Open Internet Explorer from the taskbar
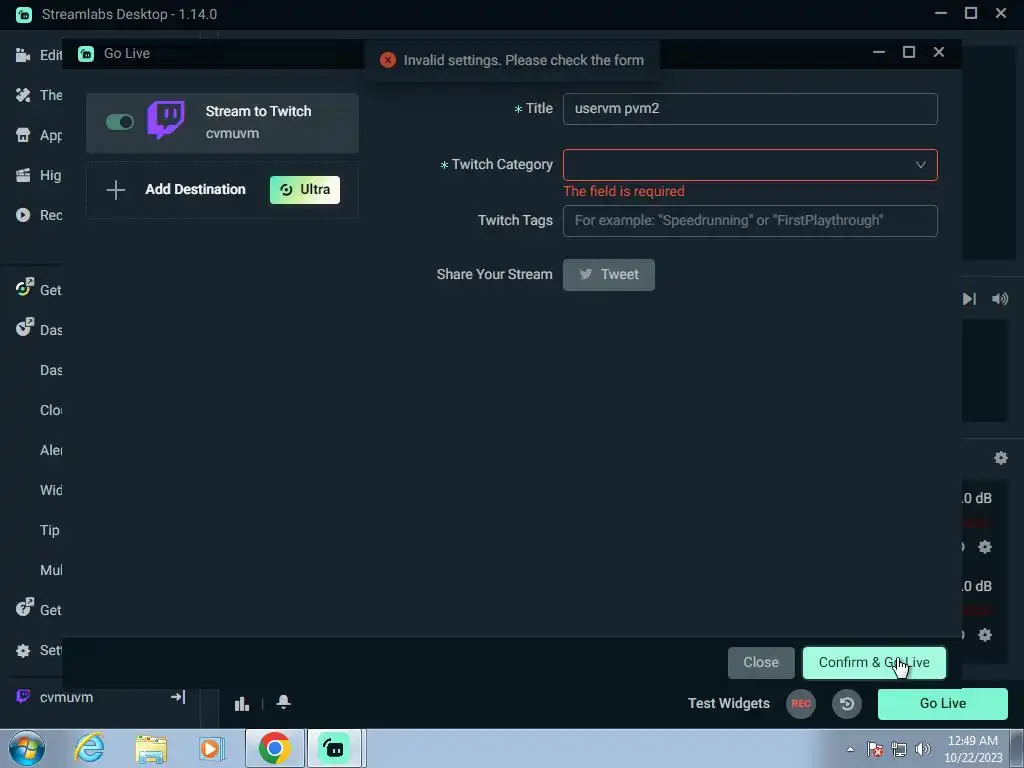This screenshot has width=1024, height=768. pyautogui.click(x=89, y=748)
